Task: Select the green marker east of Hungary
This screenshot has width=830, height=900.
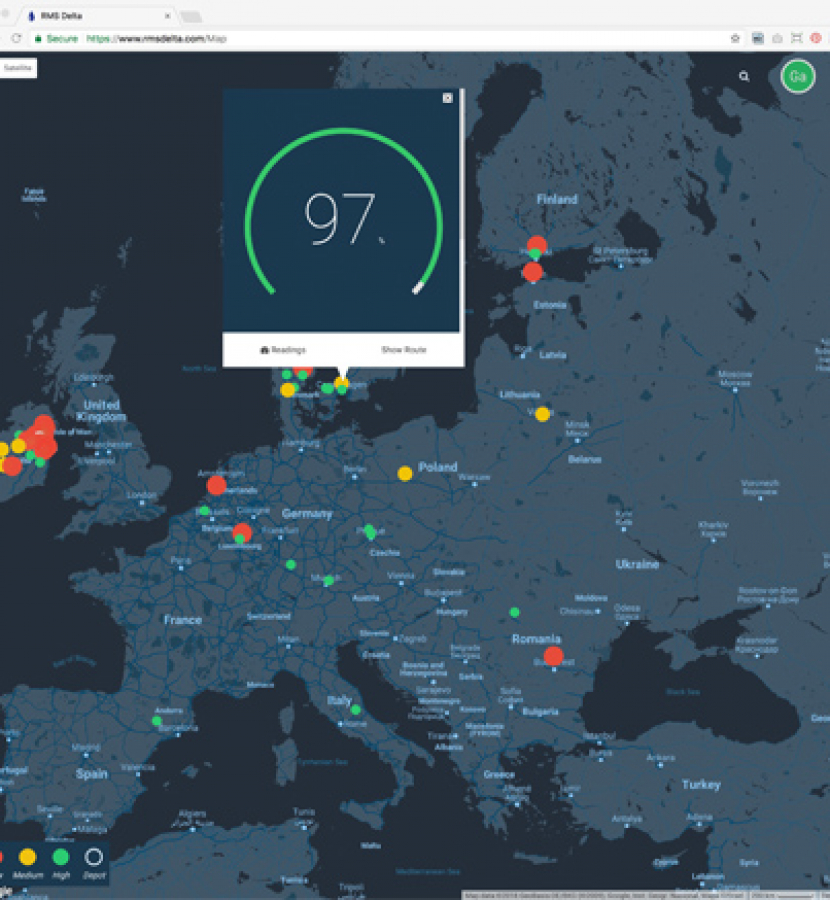Action: point(514,612)
